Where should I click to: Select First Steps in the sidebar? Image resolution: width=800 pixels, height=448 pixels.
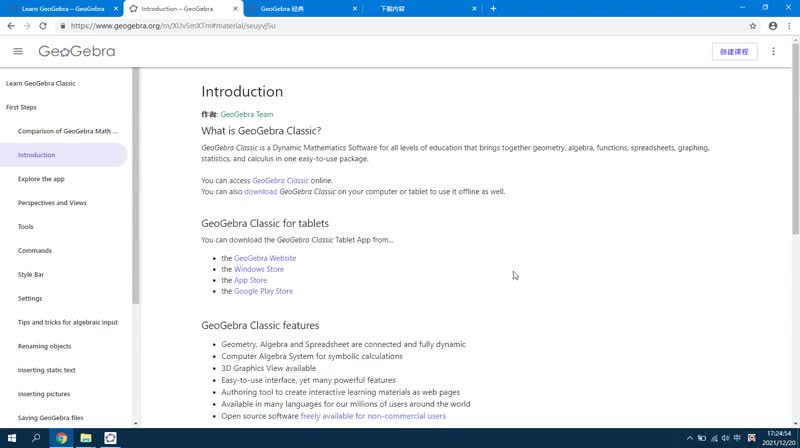[21, 107]
